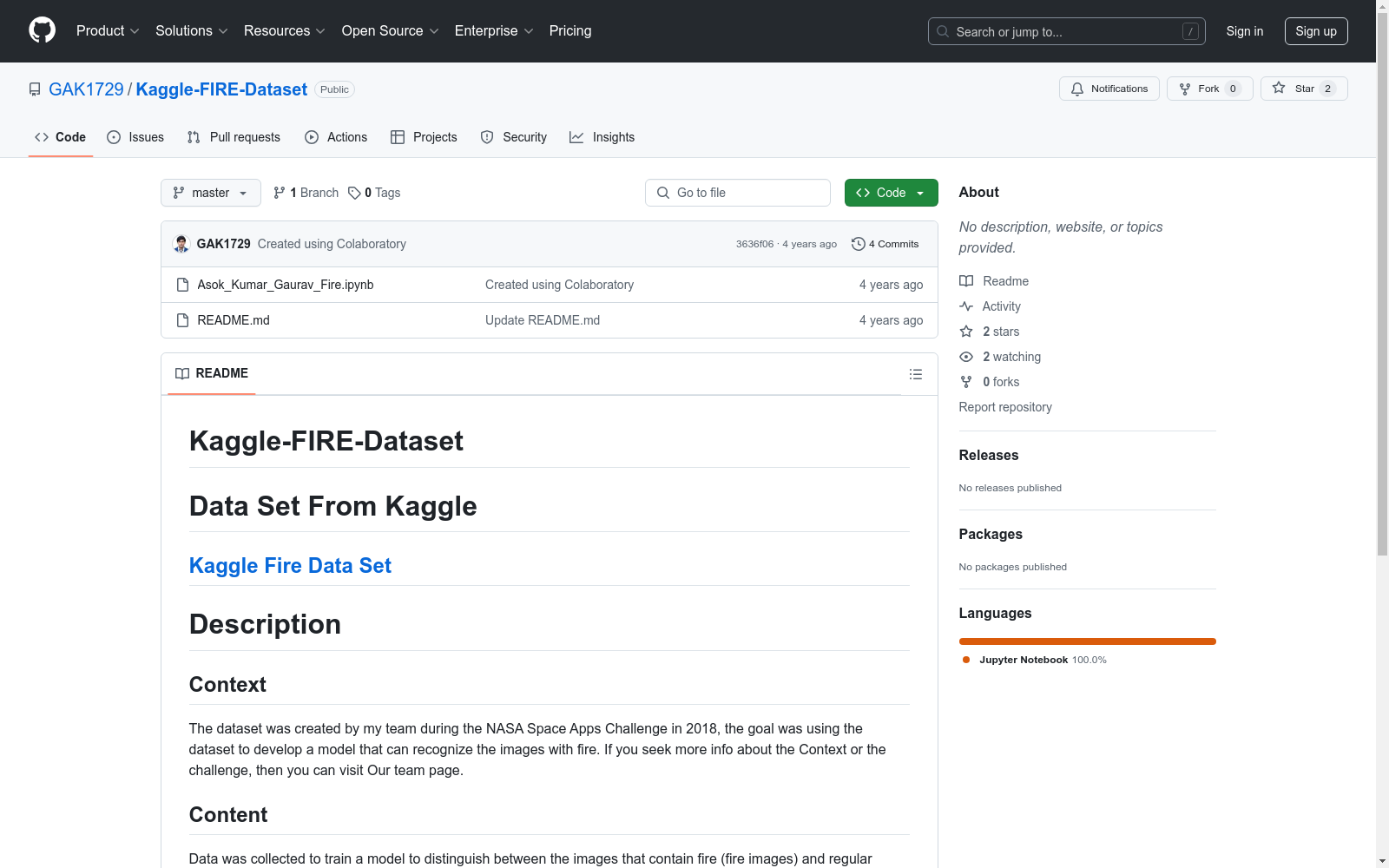Click the Go to file input
1389x868 pixels.
pos(738,193)
